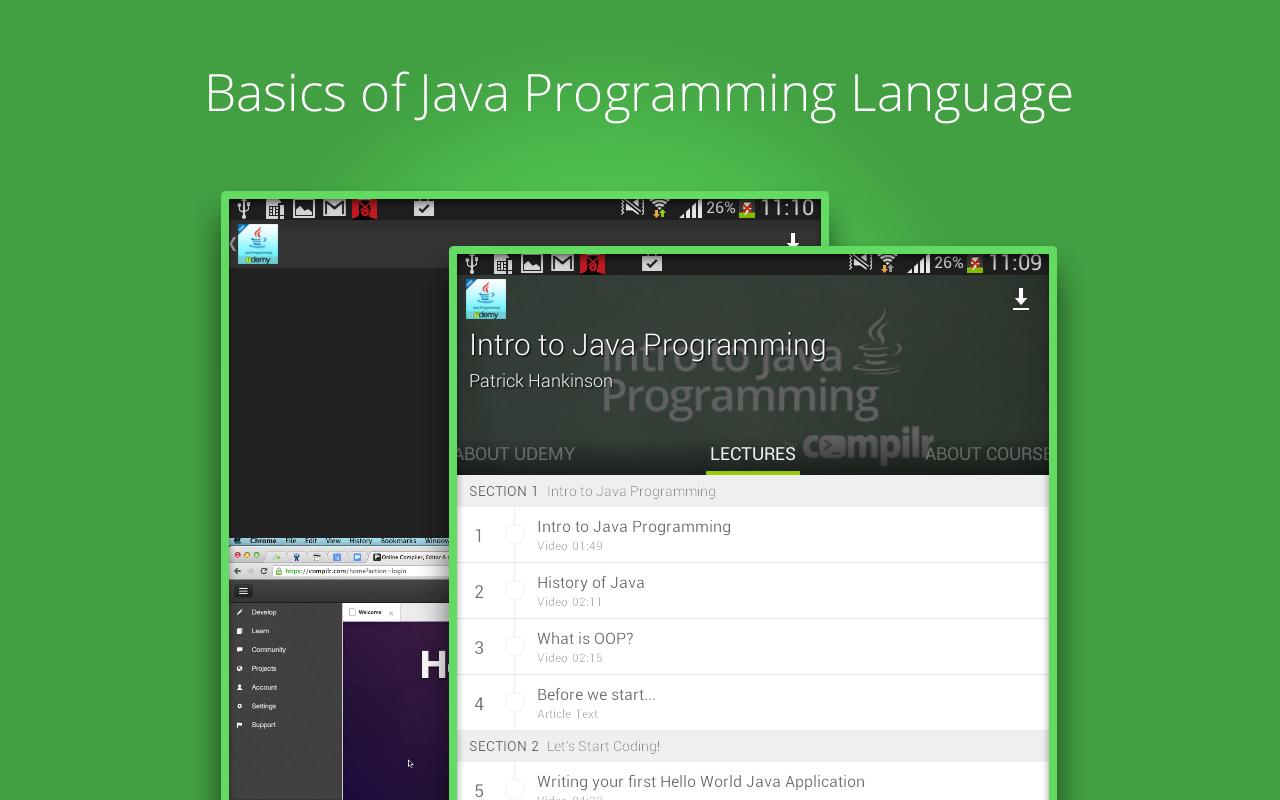Screen dimensions: 1280x800
Task: Switch to the ABOUT COURSE tab
Action: pos(985,453)
